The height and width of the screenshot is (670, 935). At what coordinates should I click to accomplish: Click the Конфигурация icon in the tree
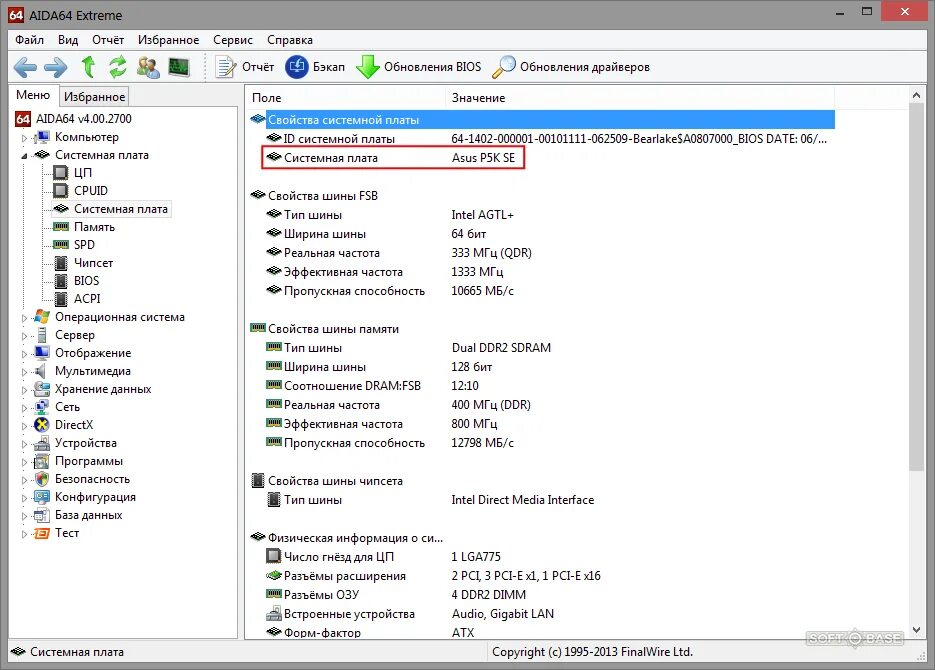42,497
